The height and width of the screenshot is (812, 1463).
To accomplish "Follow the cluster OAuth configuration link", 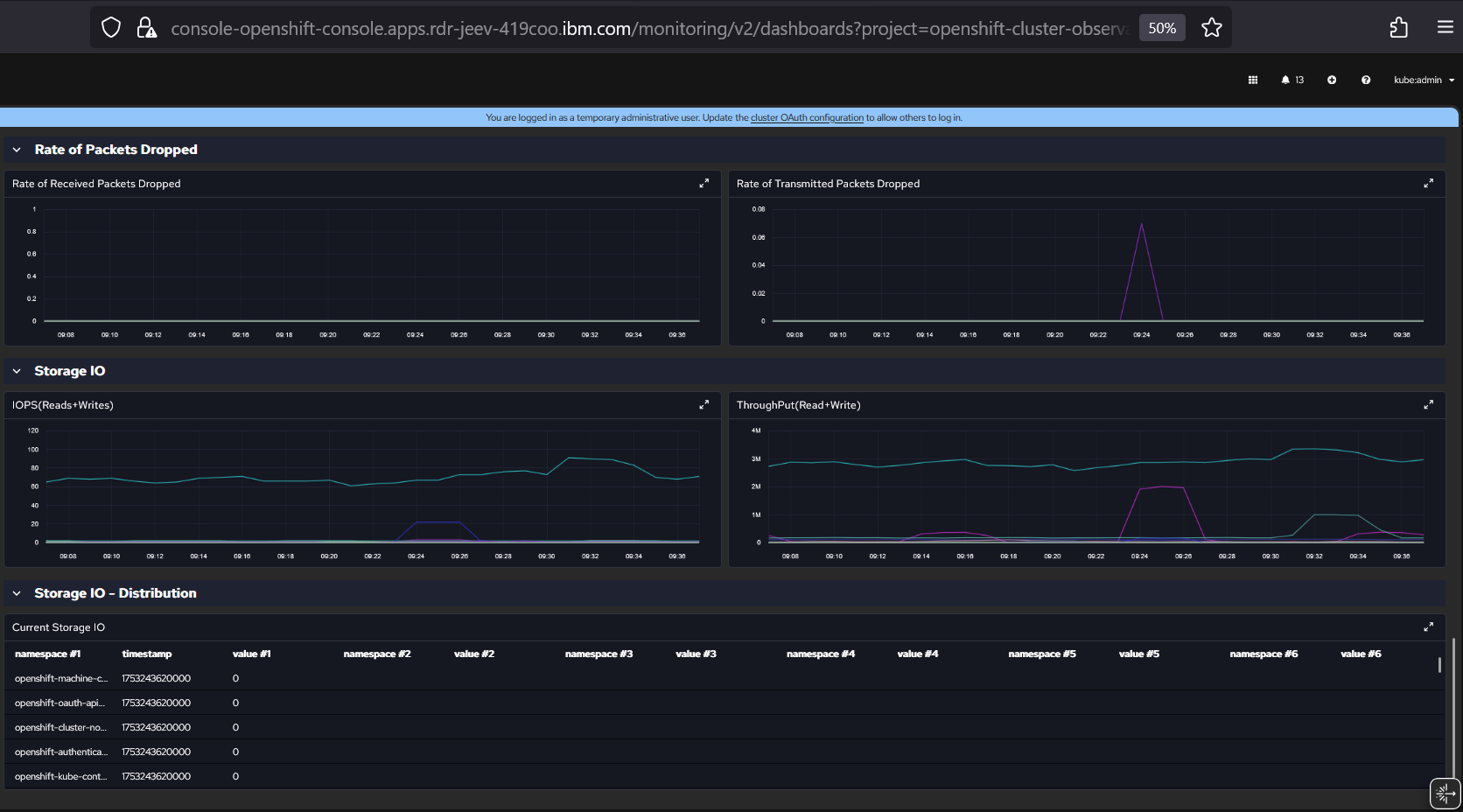I will tap(806, 117).
